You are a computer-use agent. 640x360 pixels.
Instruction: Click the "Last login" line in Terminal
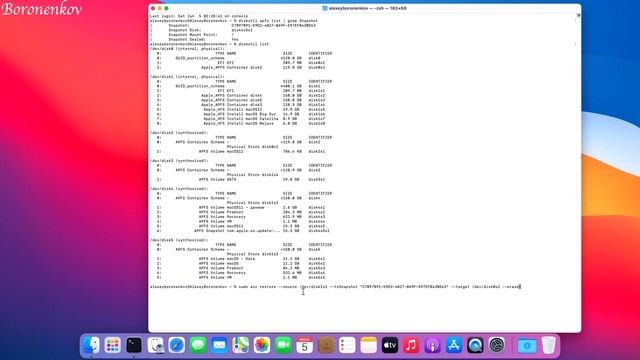point(198,16)
